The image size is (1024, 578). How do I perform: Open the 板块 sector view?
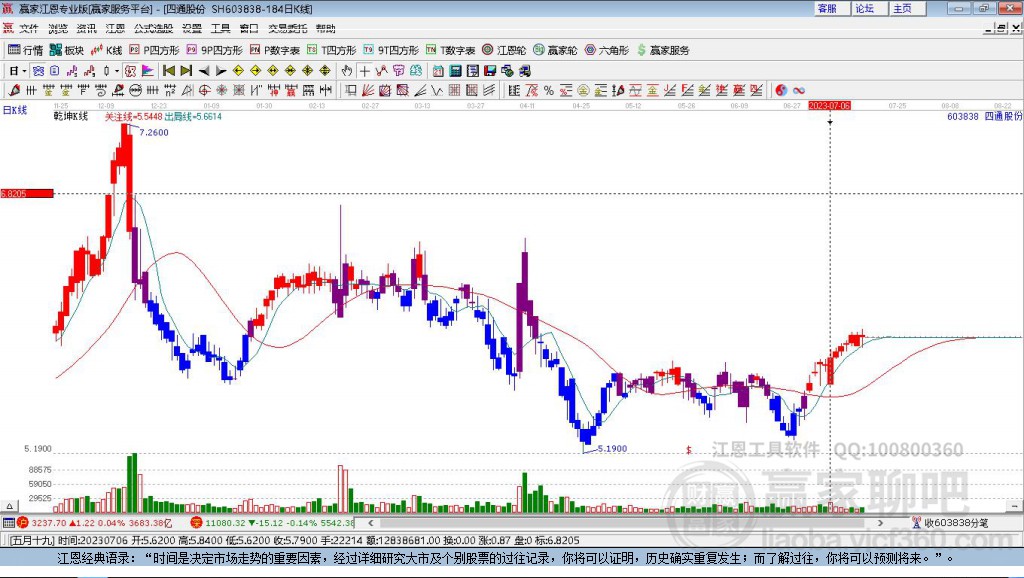tap(67, 50)
